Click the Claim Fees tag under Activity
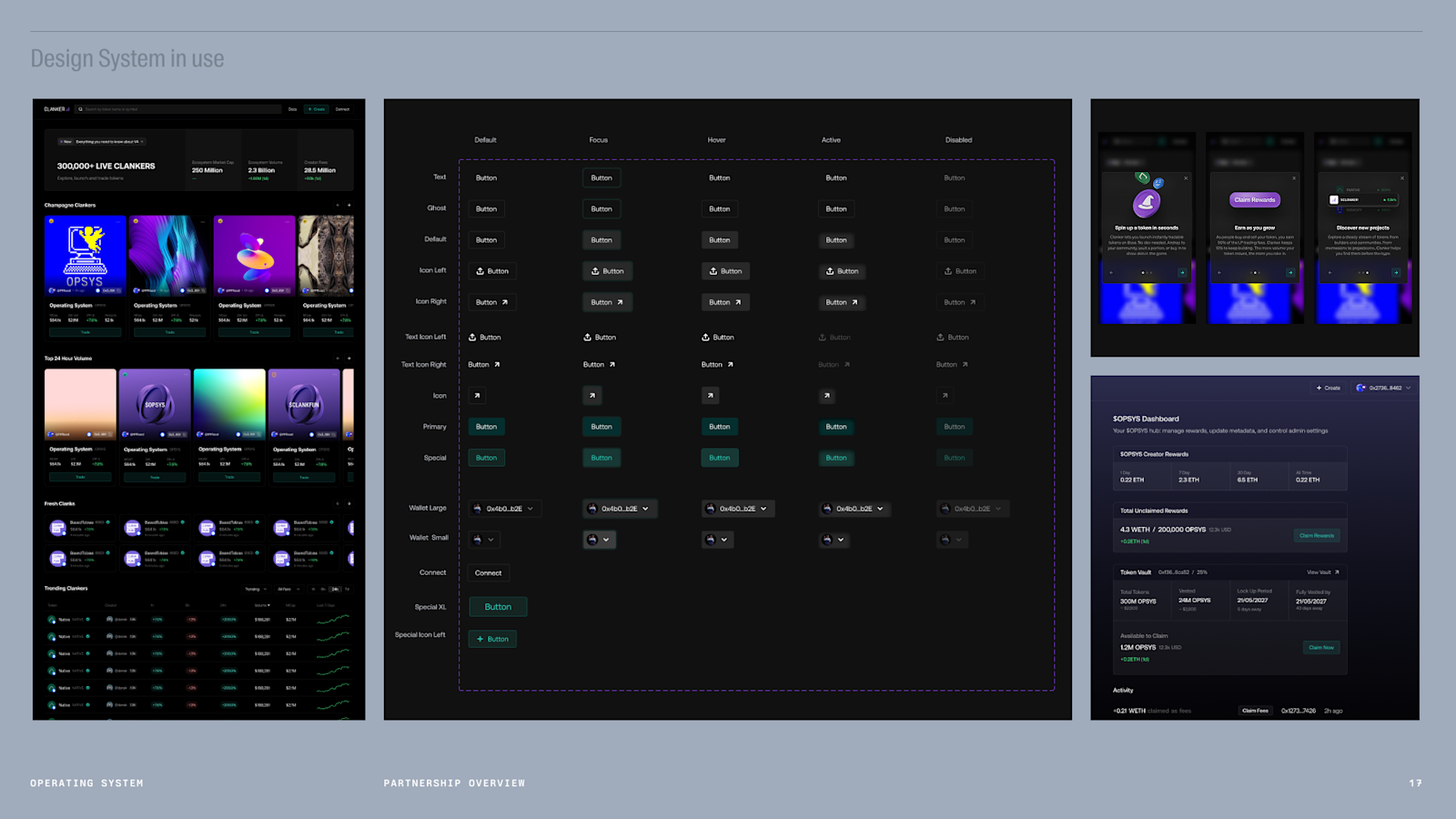Screen dimensions: 1456x819 pos(1255,711)
